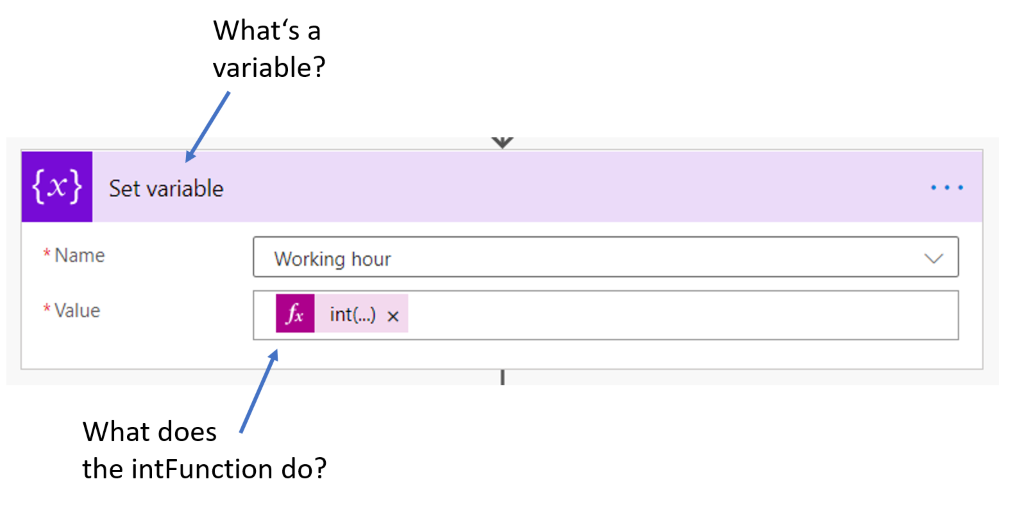The height and width of the screenshot is (506, 1024).
Task: Select the int(...) expression token
Action: coord(353,315)
